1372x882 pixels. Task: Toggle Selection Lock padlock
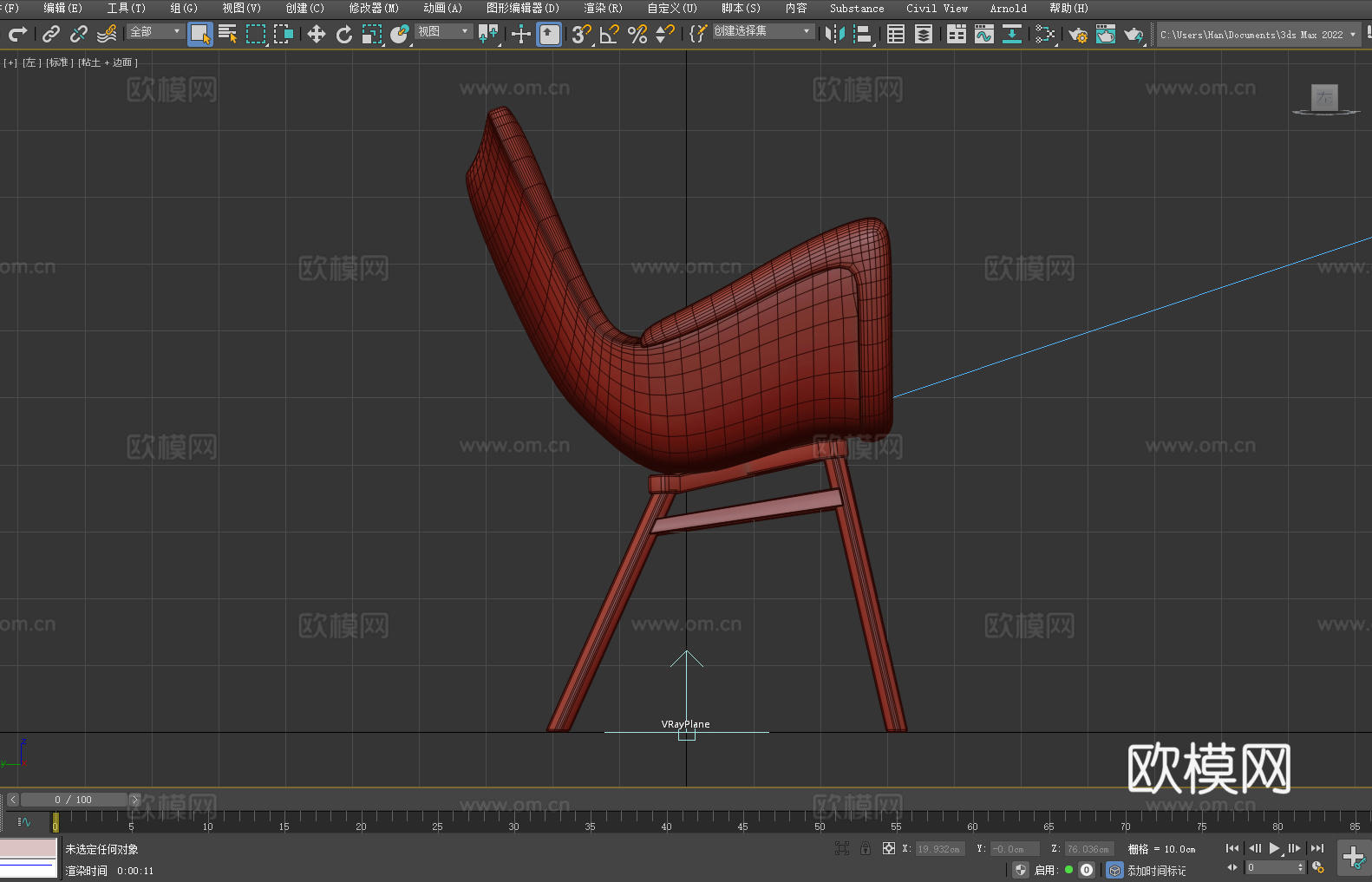(x=866, y=848)
